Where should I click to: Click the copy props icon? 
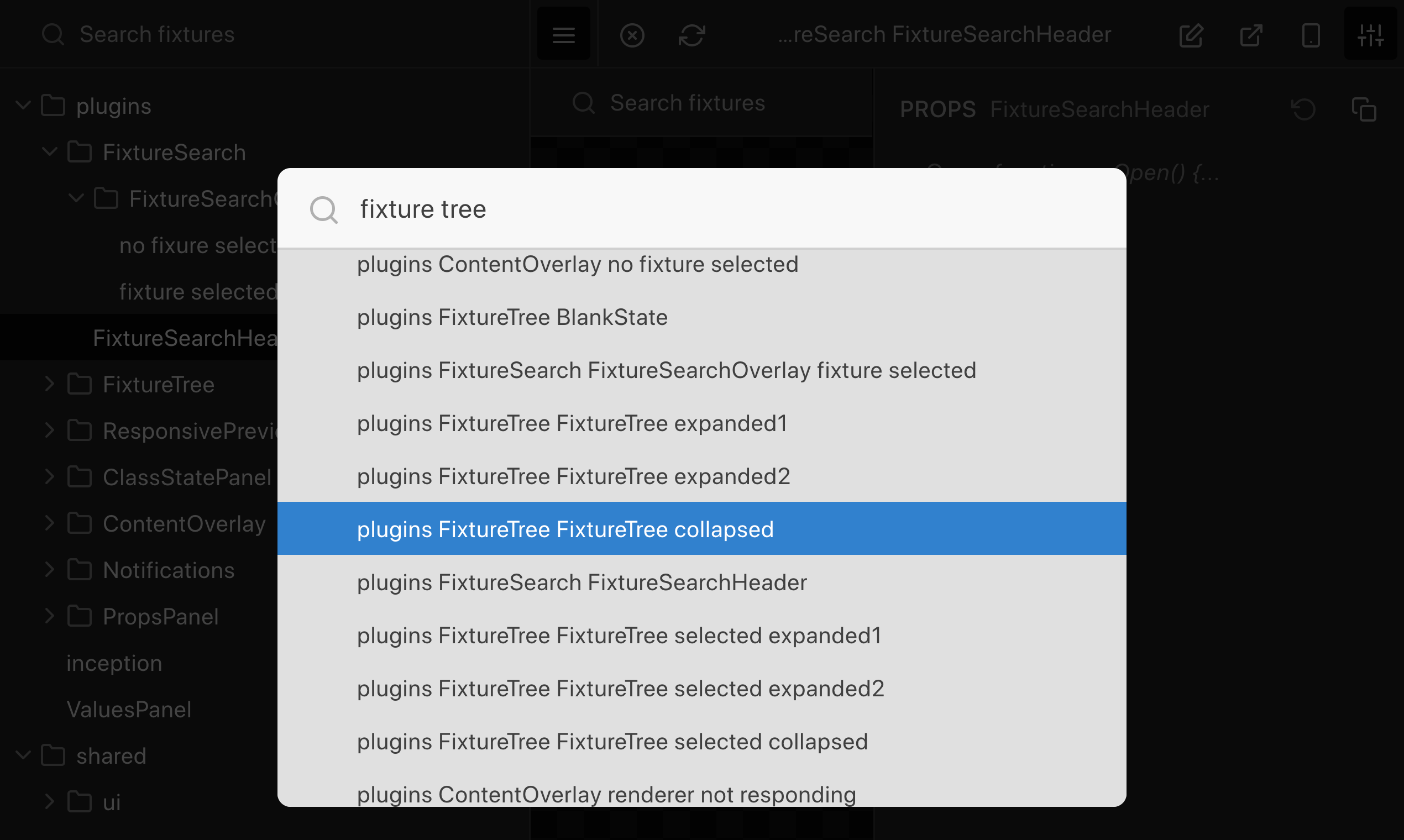point(1363,109)
